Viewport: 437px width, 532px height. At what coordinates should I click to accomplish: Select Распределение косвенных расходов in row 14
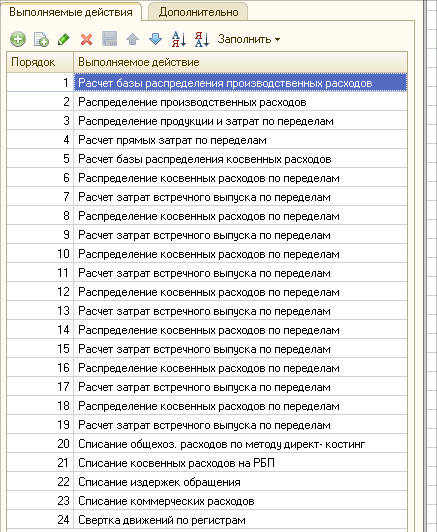click(241, 330)
